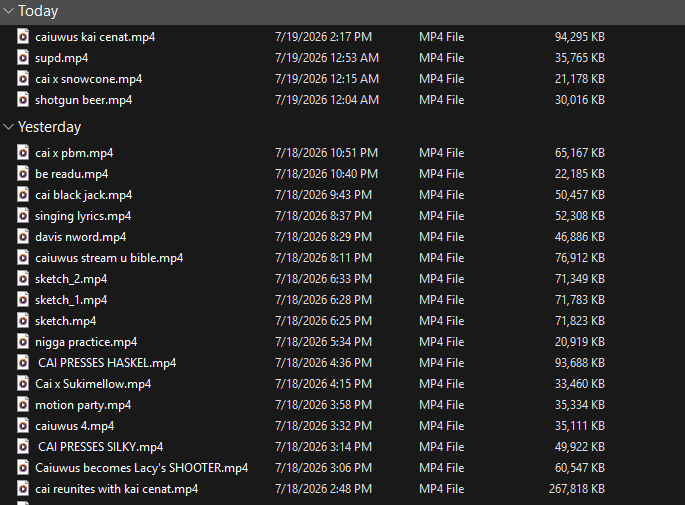Collapse the Yesterday group chevron
The image size is (685, 505).
pyautogui.click(x=8, y=127)
